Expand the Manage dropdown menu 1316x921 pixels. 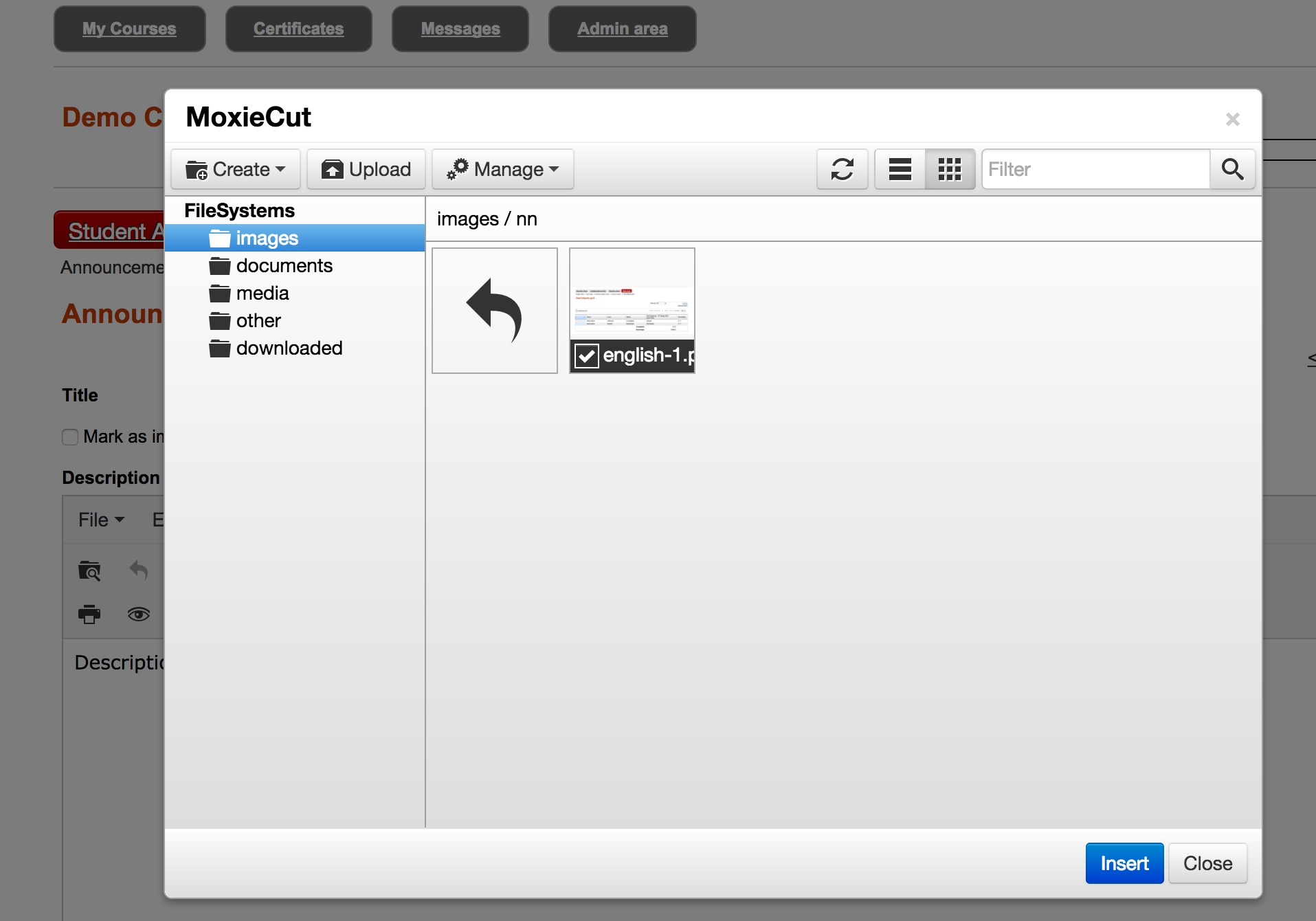point(502,169)
